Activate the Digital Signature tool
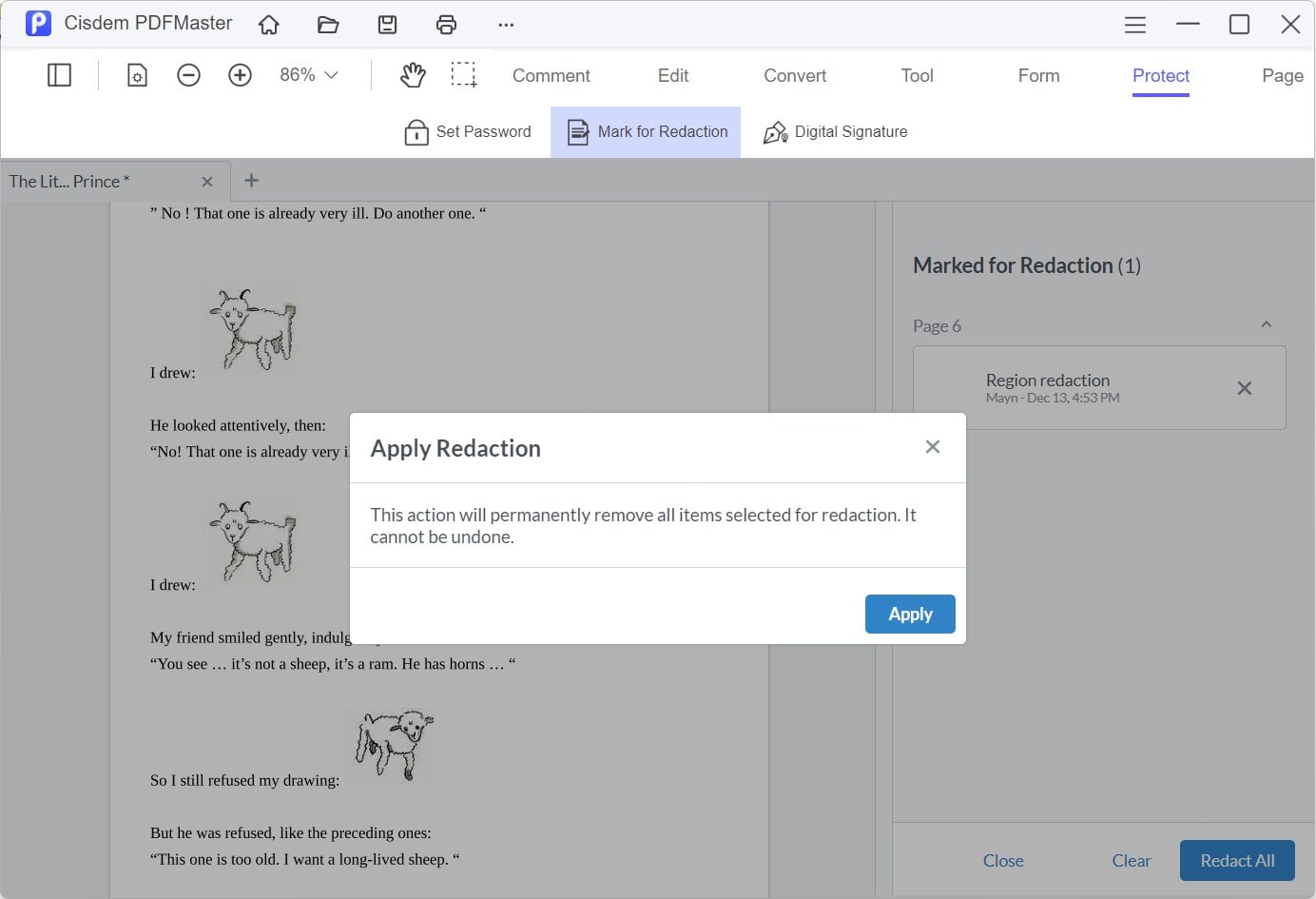The height and width of the screenshot is (899, 1316). click(x=835, y=131)
